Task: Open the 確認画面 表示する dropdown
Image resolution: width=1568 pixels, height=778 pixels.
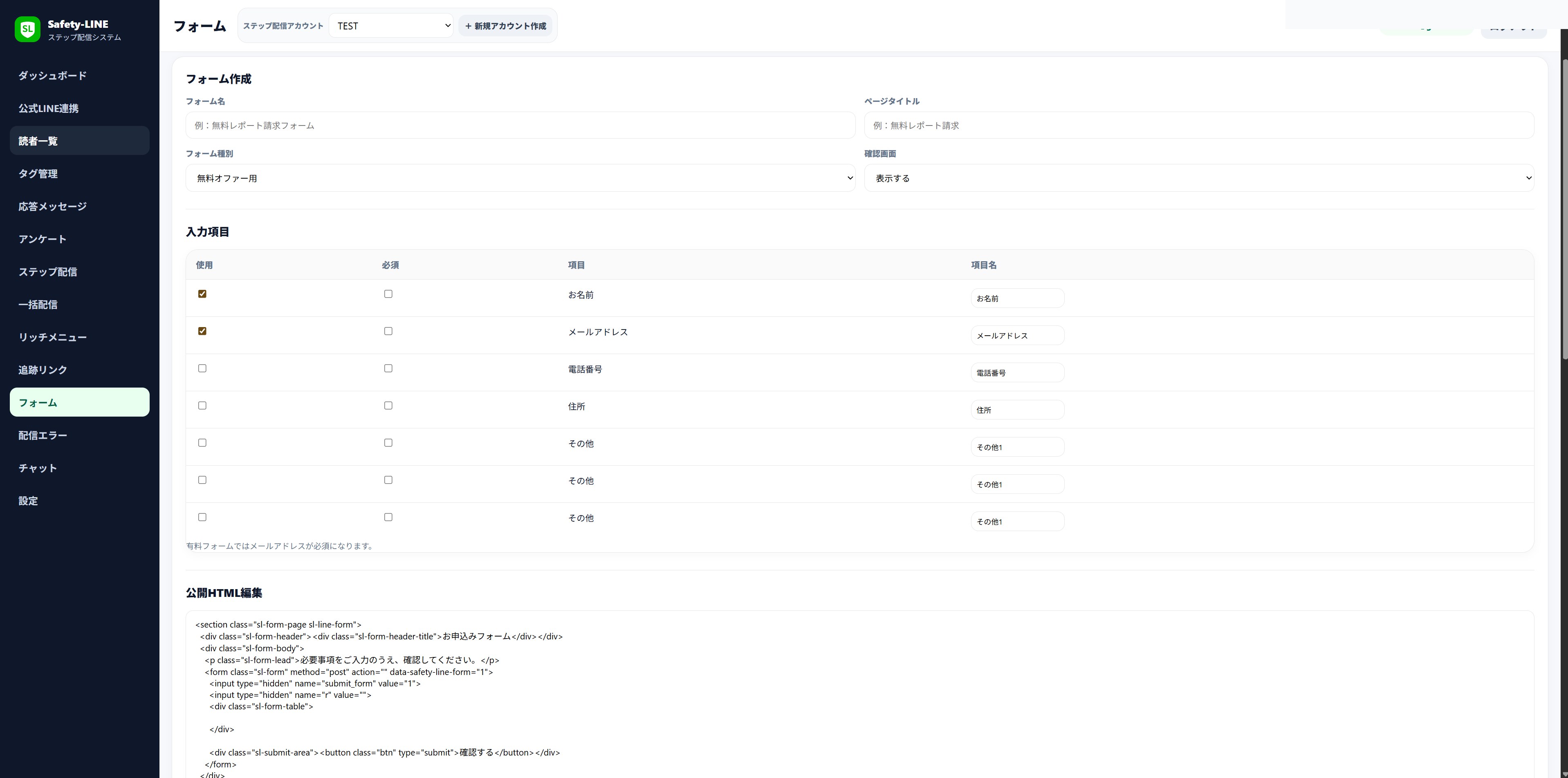Action: pyautogui.click(x=1198, y=178)
